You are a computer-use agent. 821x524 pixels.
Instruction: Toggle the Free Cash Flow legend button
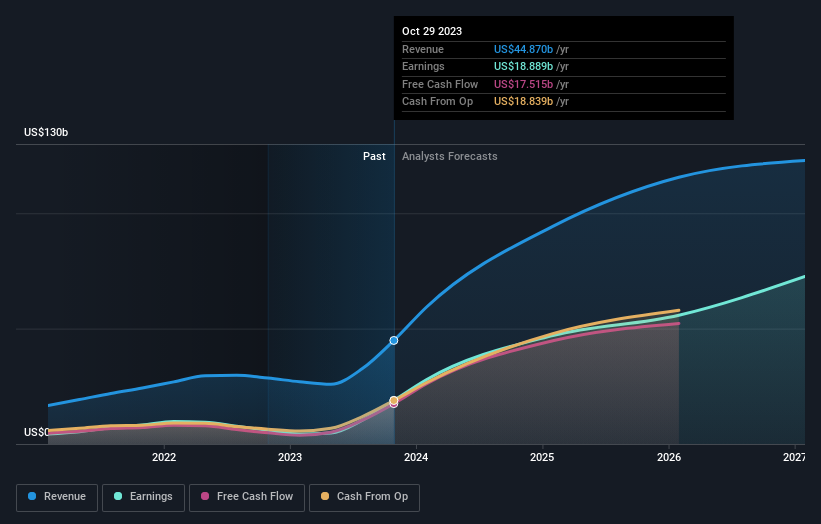[247, 497]
